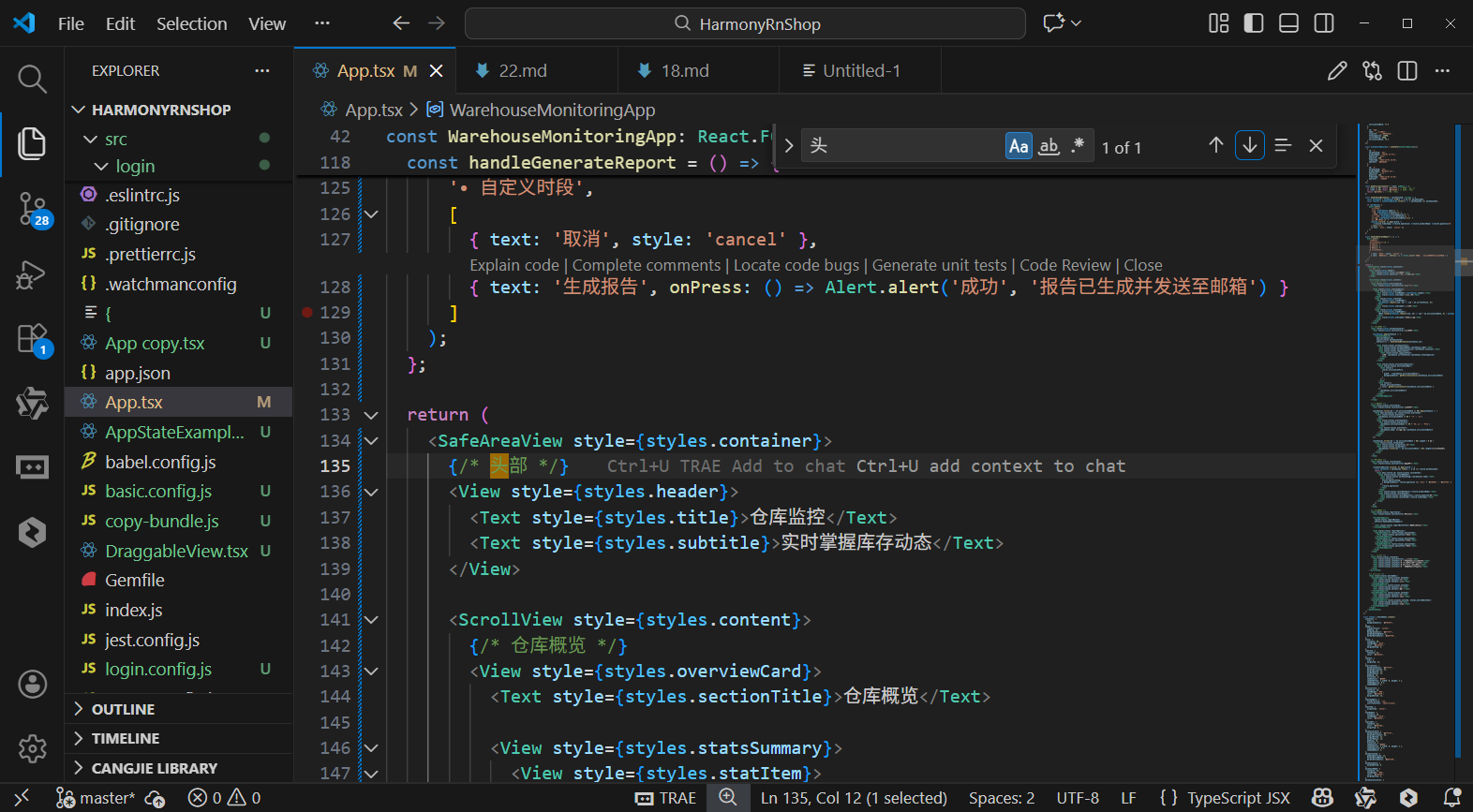Toggle Match Whole Word in find widget
This screenshot has width=1473, height=812.
[x=1049, y=146]
